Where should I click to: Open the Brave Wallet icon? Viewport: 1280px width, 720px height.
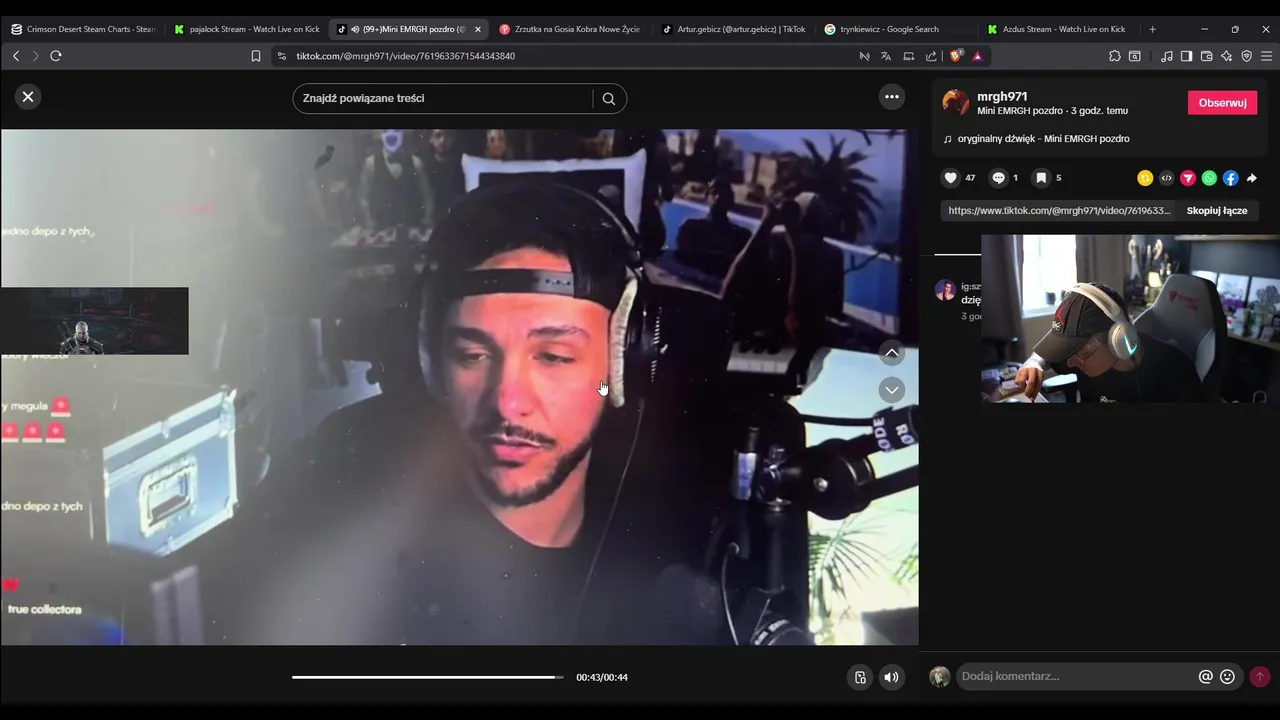[x=1206, y=56]
